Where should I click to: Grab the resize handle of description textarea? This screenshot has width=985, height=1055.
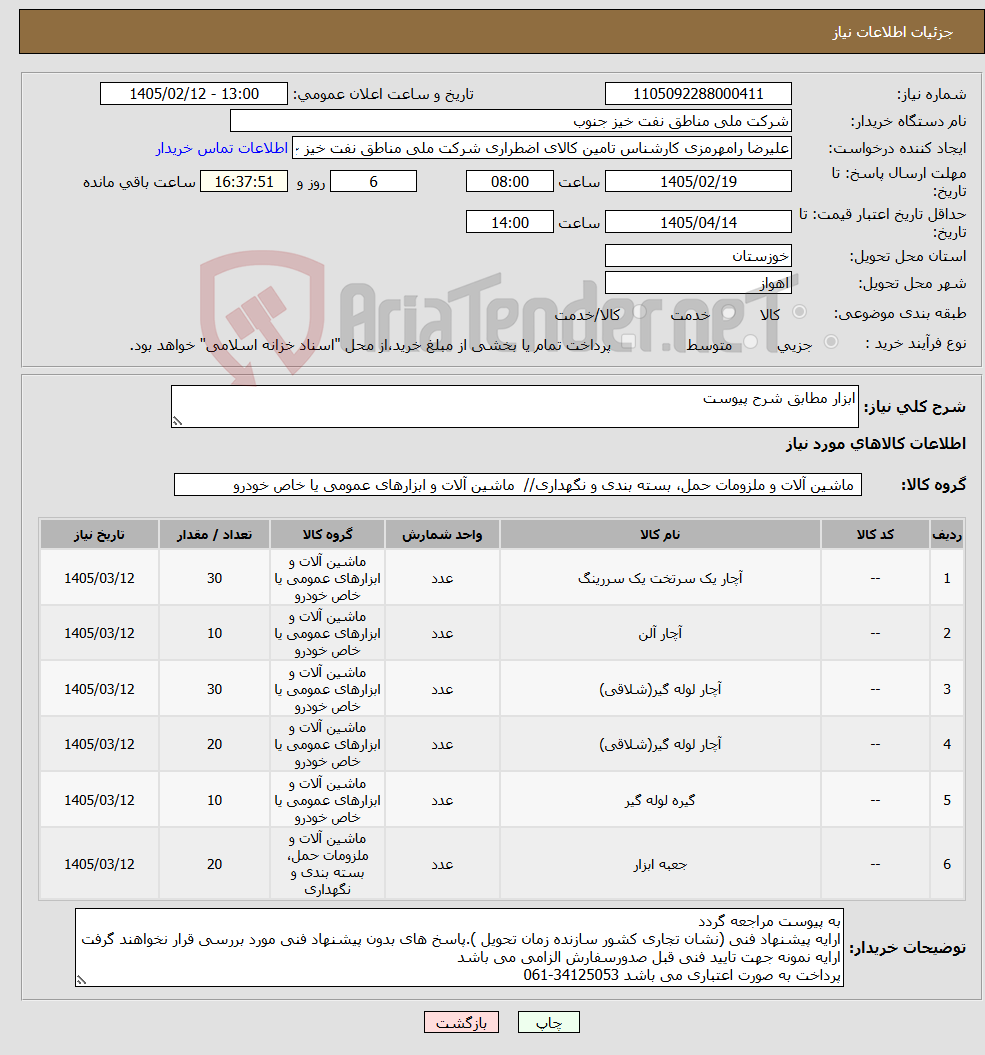tap(177, 421)
